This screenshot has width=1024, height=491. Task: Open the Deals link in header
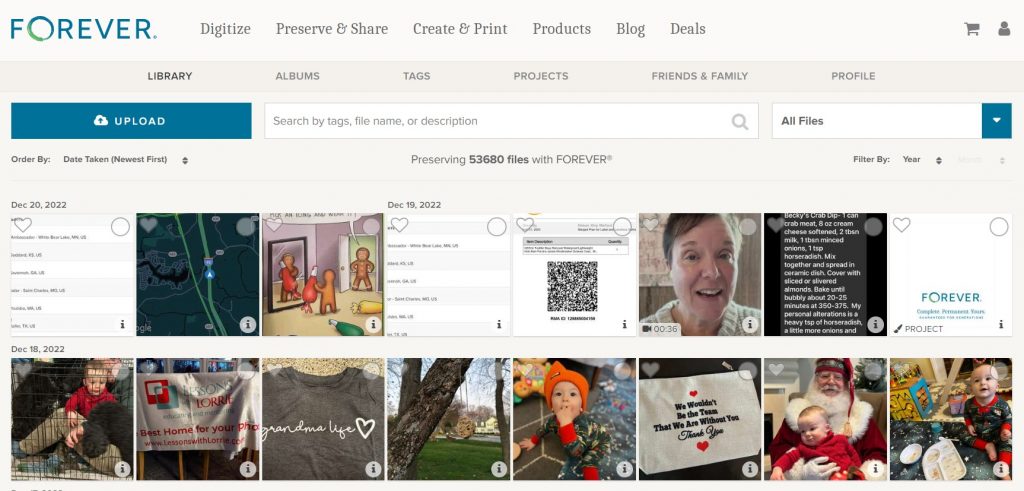(688, 29)
